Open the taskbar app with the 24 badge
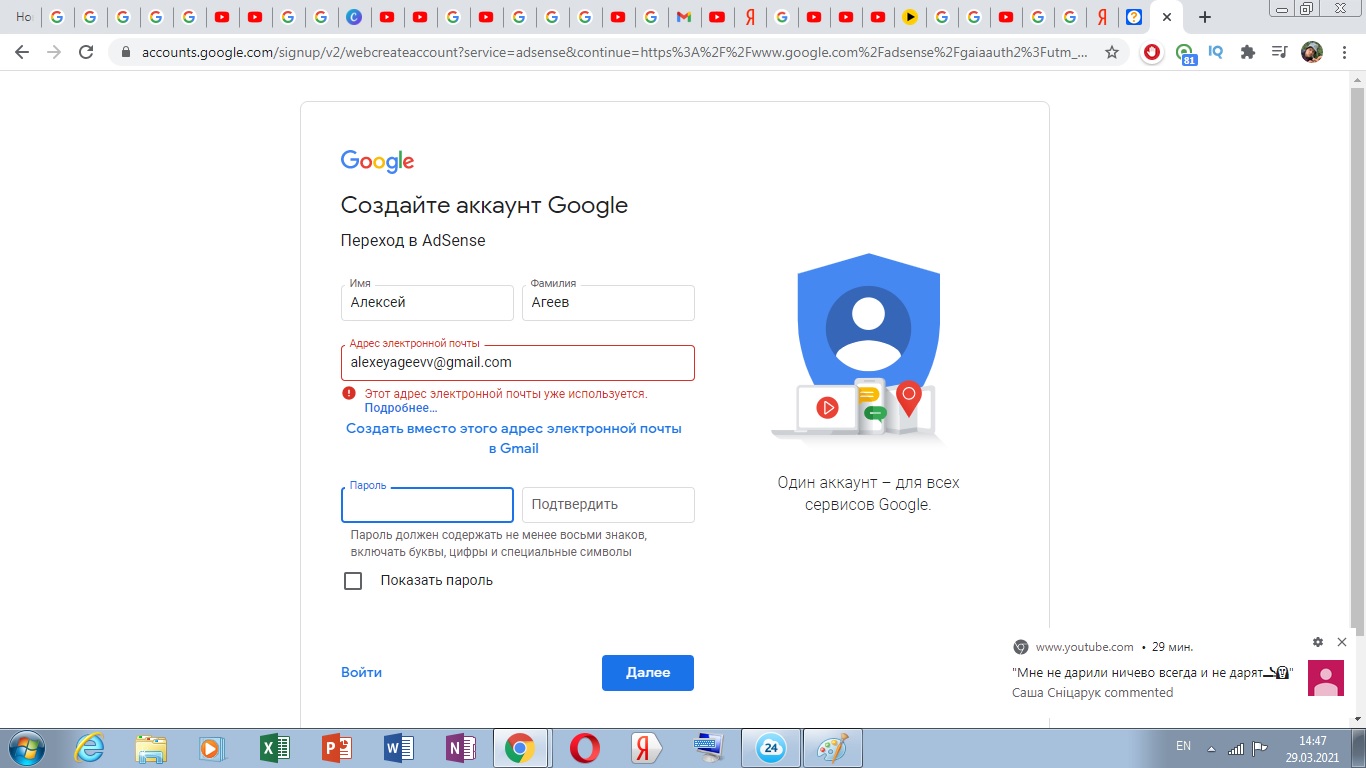The image size is (1366, 768). [771, 748]
